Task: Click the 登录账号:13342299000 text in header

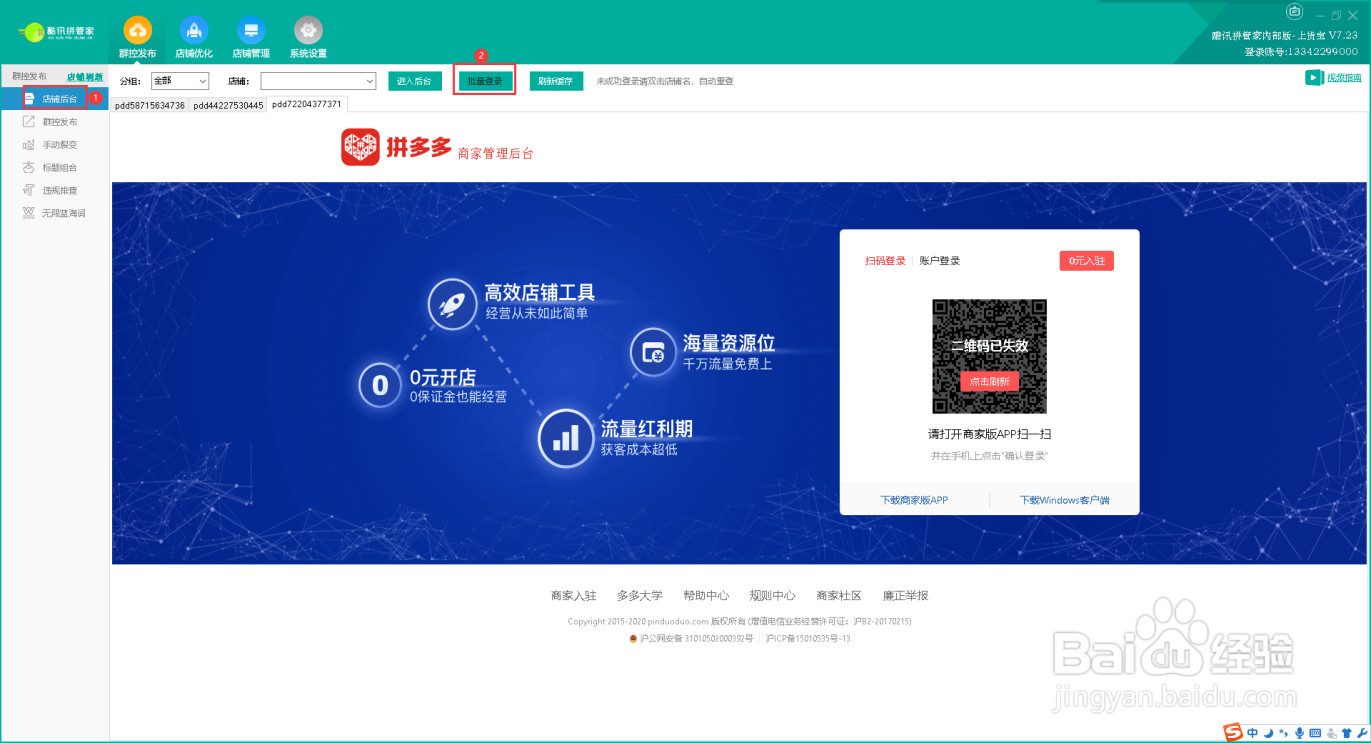Action: pyautogui.click(x=1301, y=51)
